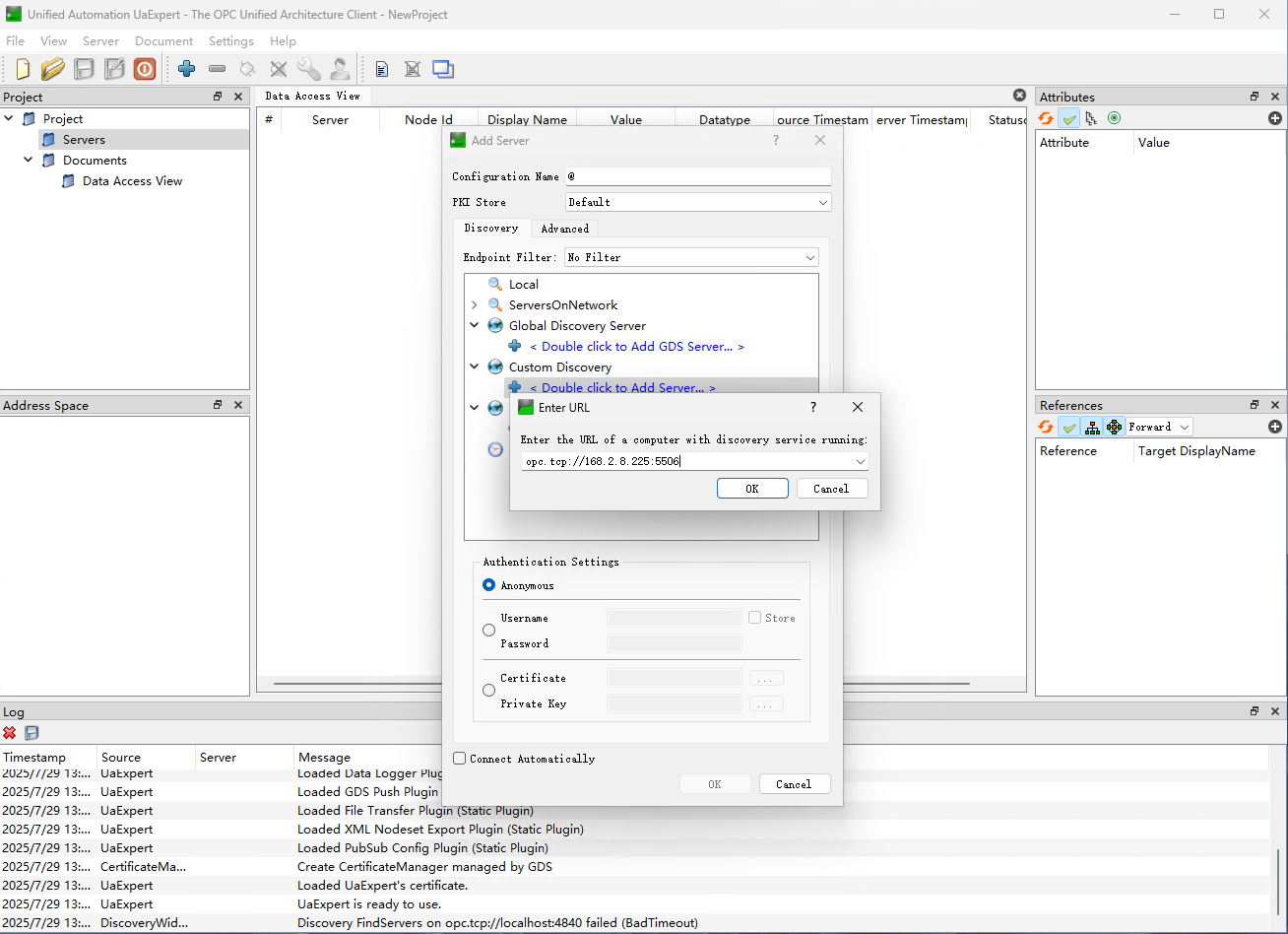This screenshot has width=1288, height=934.
Task: Click Cancel in the Add Server dialog
Action: pos(794,784)
